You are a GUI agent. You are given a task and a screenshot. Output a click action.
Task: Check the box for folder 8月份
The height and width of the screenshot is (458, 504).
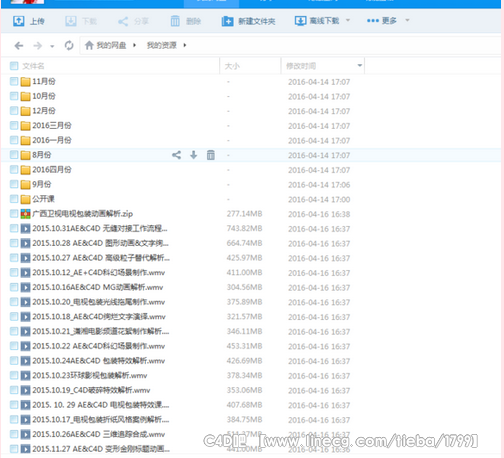[x=14, y=155]
